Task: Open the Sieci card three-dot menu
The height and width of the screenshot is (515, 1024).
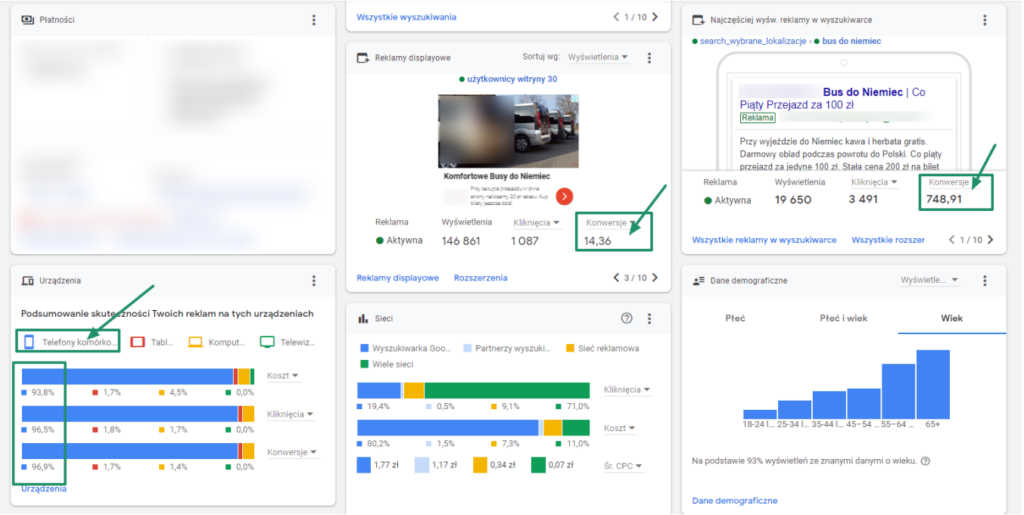Action: 649,318
